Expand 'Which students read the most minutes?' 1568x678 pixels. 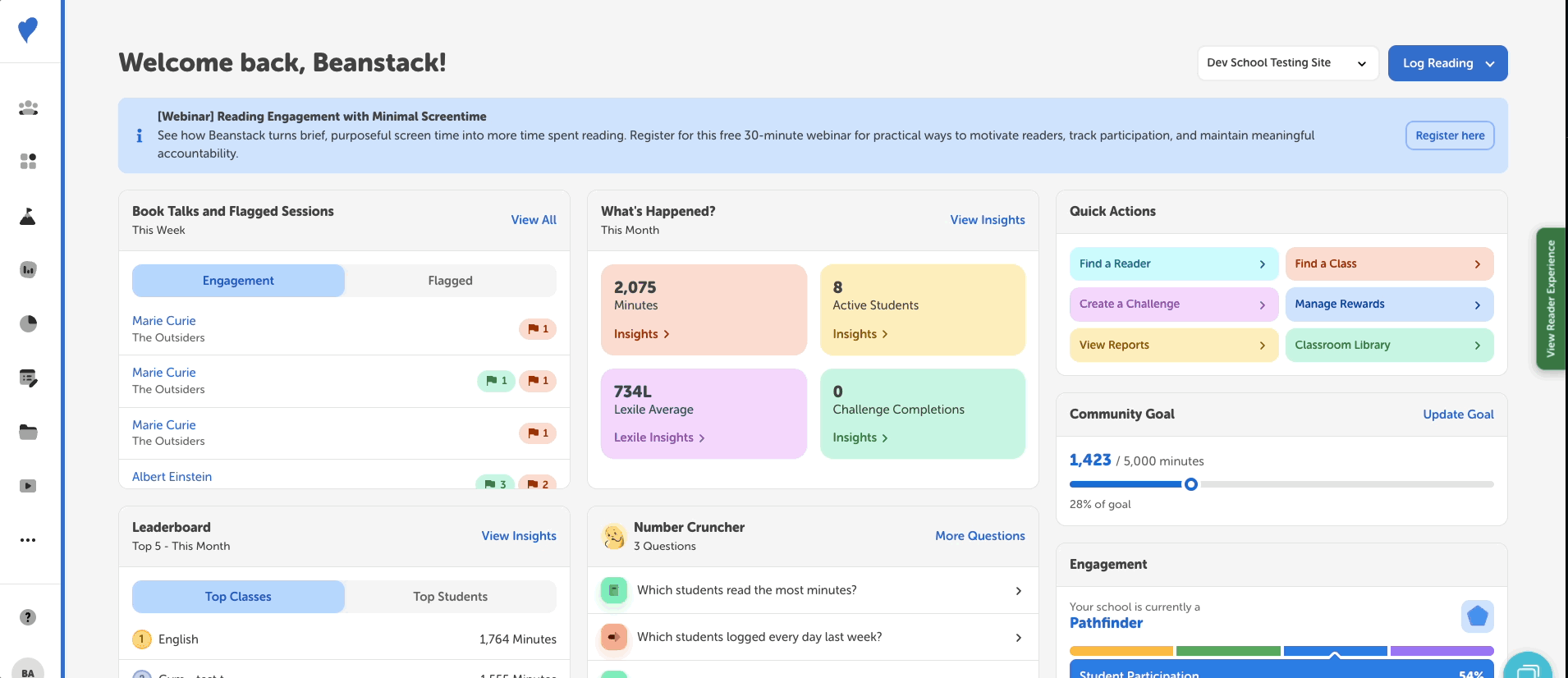(813, 590)
